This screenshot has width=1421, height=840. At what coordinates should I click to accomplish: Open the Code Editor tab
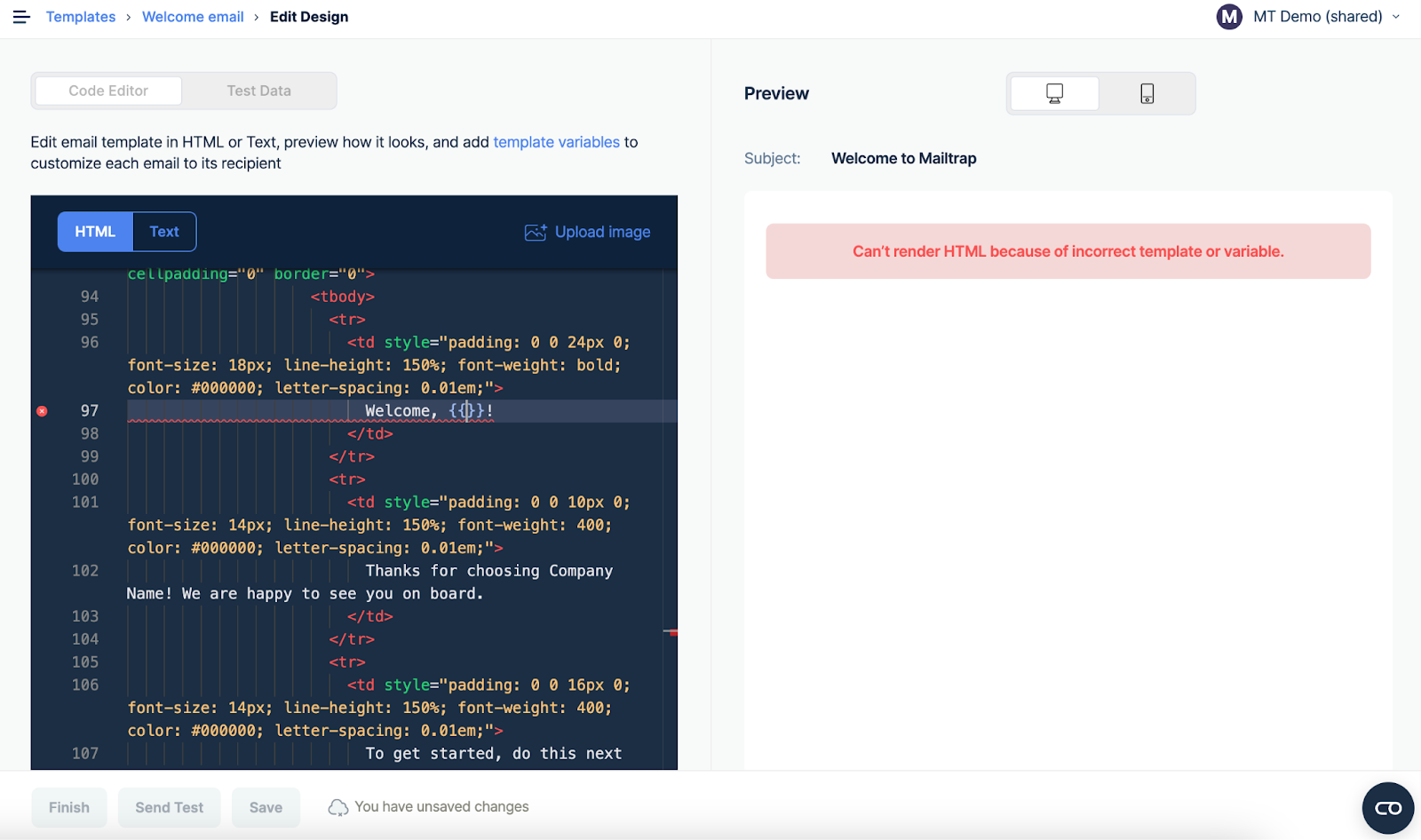pyautogui.click(x=107, y=91)
